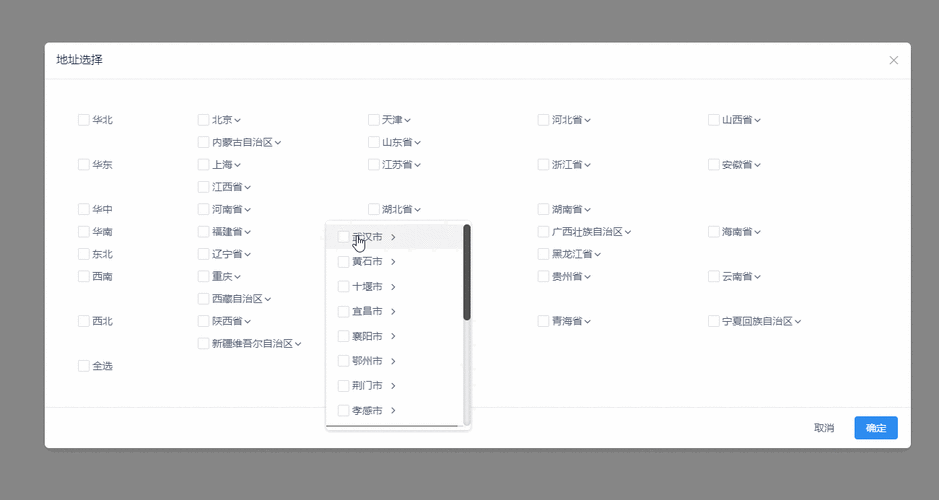Check the 新疆维吾尔自治区 checkbox
The height and width of the screenshot is (500, 939).
point(204,343)
